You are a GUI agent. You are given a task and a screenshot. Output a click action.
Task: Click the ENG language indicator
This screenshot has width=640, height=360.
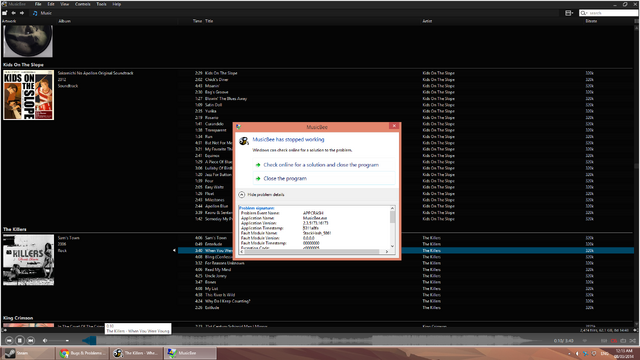pyautogui.click(x=604, y=353)
